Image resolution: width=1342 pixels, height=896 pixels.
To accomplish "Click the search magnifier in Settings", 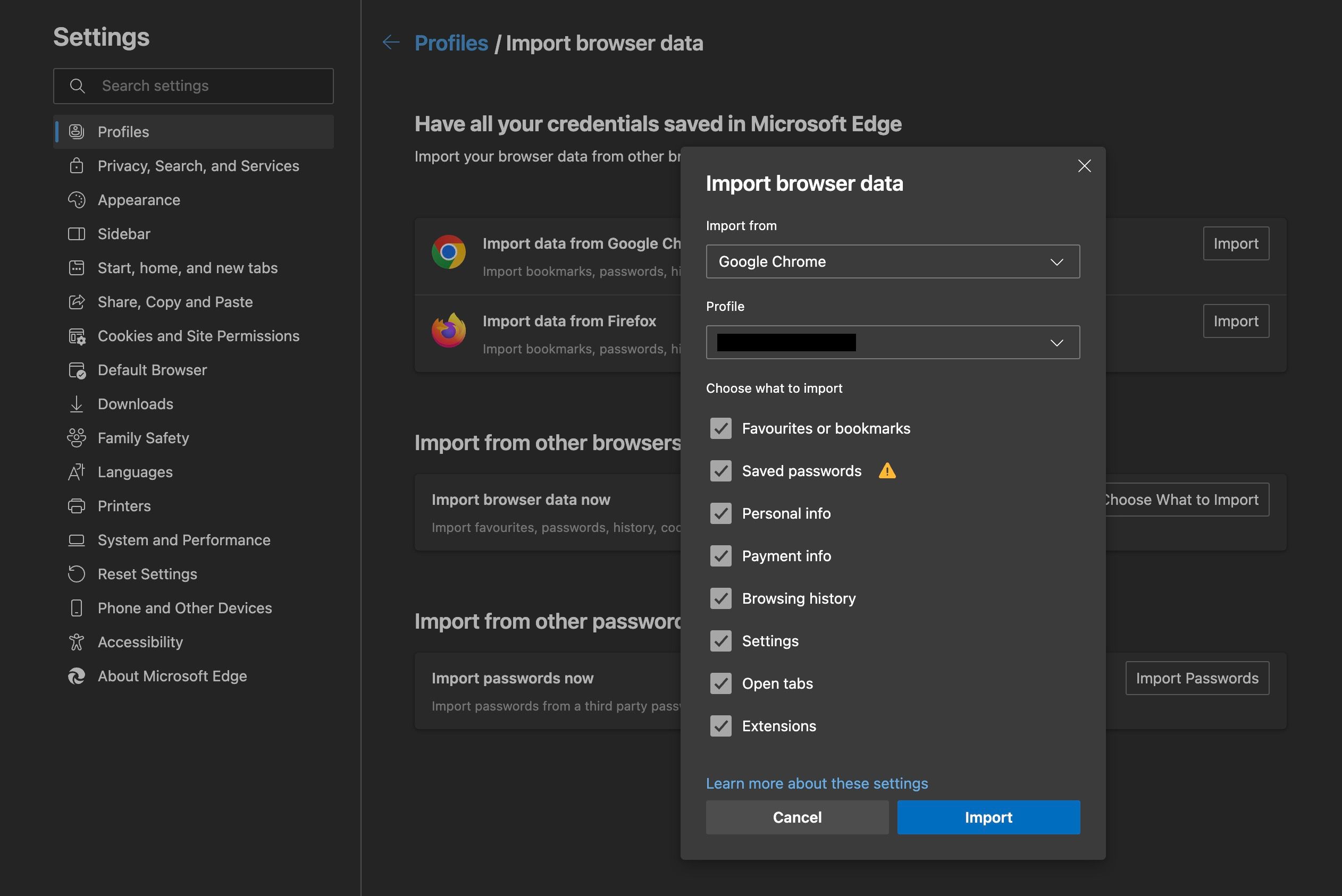I will (x=78, y=86).
